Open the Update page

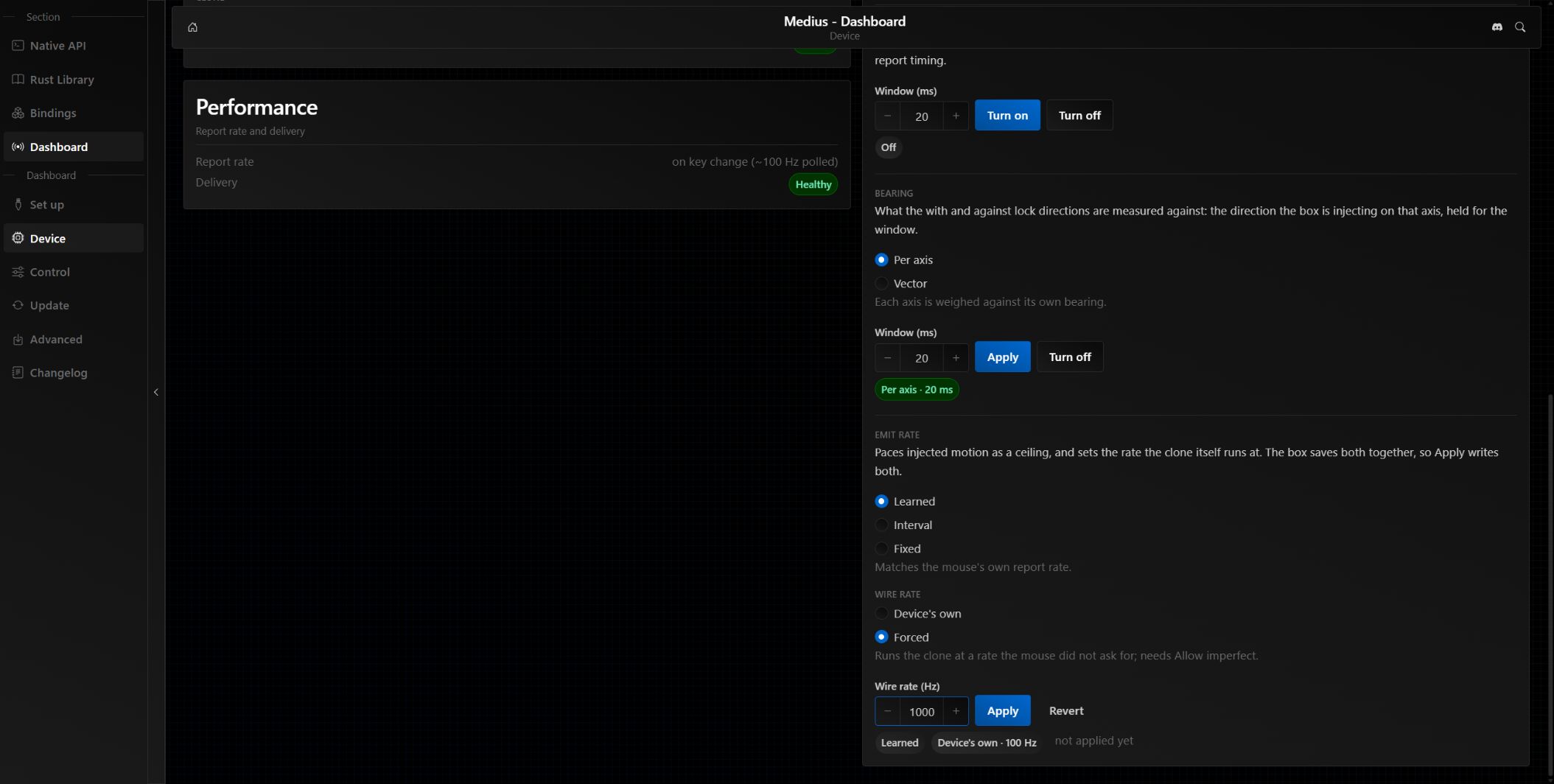coord(74,305)
